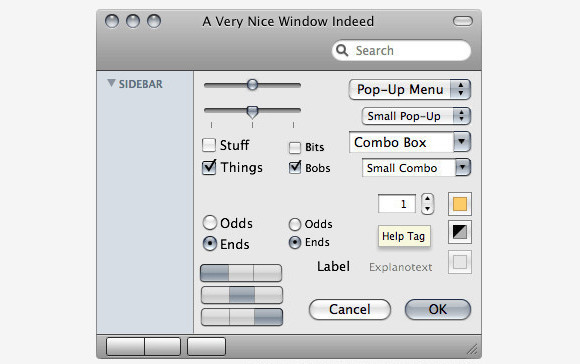This screenshot has height=364, width=580.
Task: Click the Small Combo dropdown arrow
Action: pyautogui.click(x=463, y=168)
